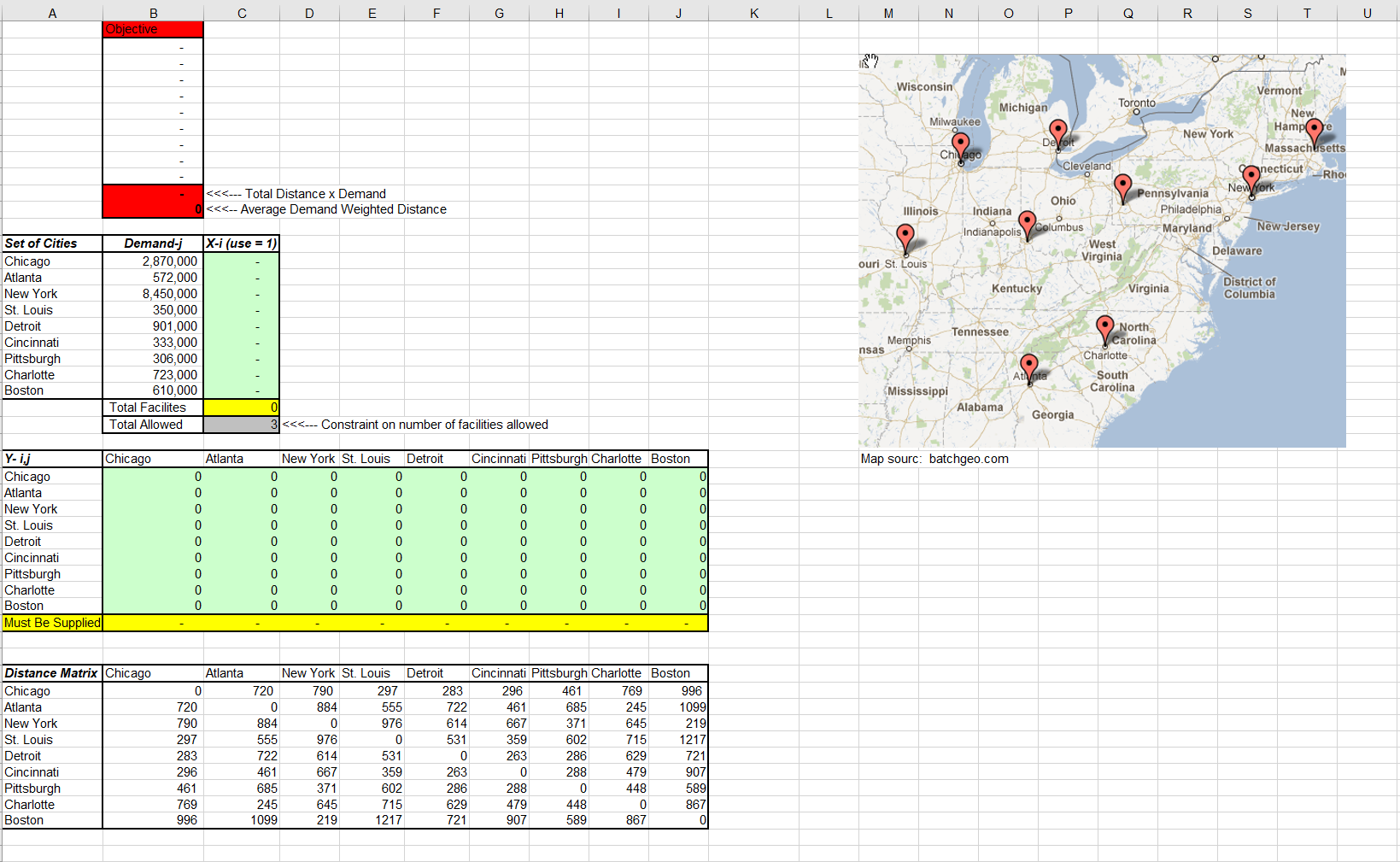Select the Must Be Supplied row label
1400x862 pixels.
point(51,623)
